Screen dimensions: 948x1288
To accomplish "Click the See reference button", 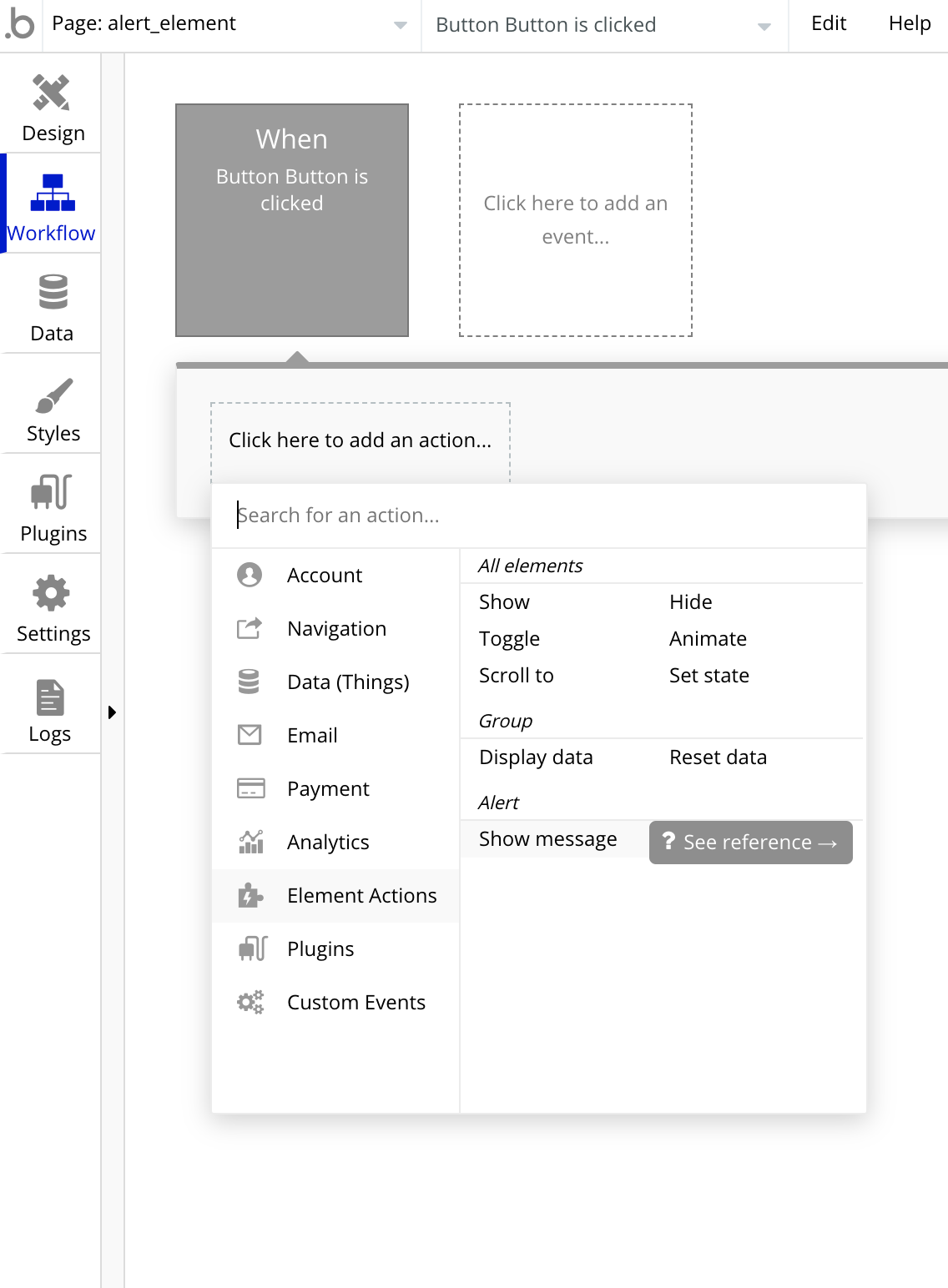I will pos(750,843).
